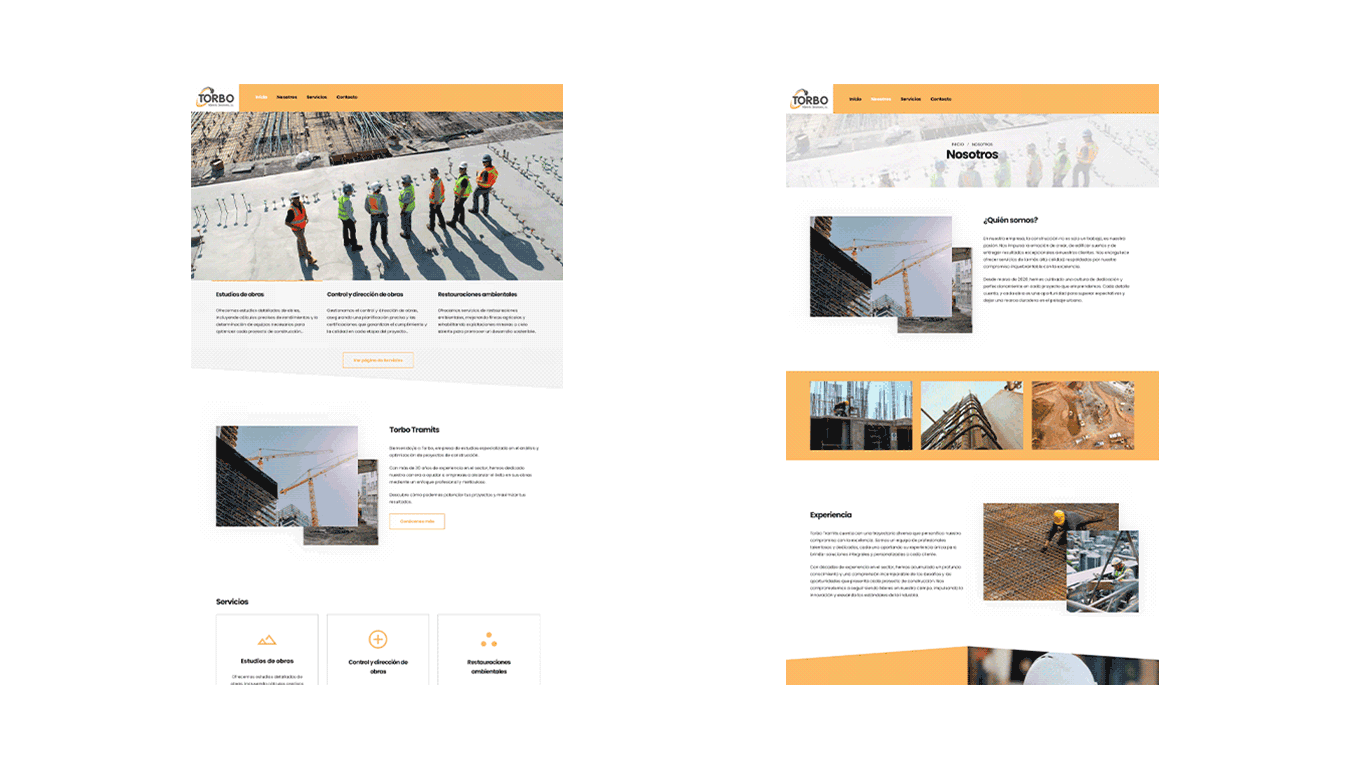The width and height of the screenshot is (1351, 760).
Task: Click the rightmost excavation site gallery thumbnail
Action: pyautogui.click(x=1083, y=415)
